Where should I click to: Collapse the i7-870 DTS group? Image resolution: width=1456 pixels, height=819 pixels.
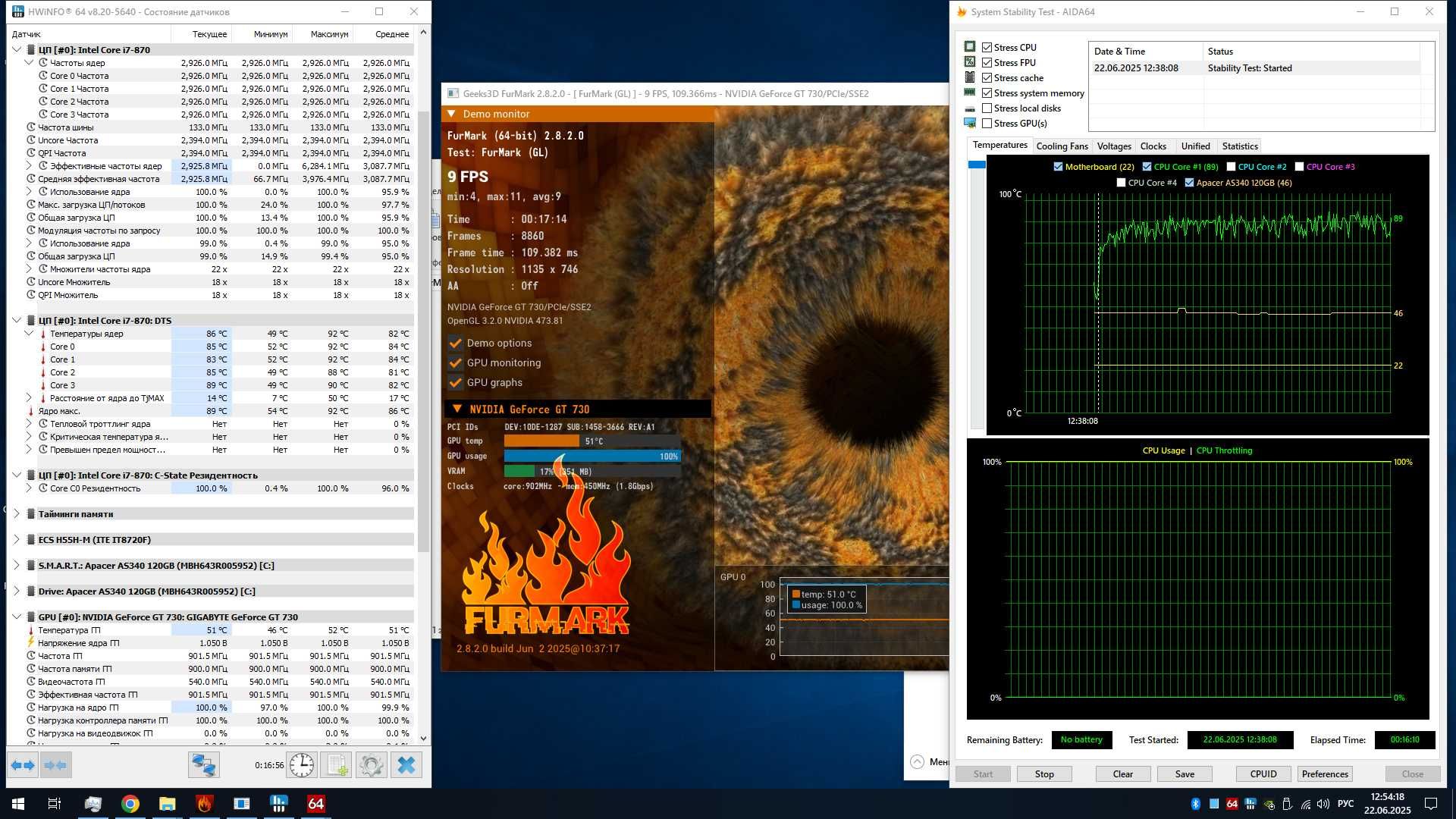coord(17,320)
